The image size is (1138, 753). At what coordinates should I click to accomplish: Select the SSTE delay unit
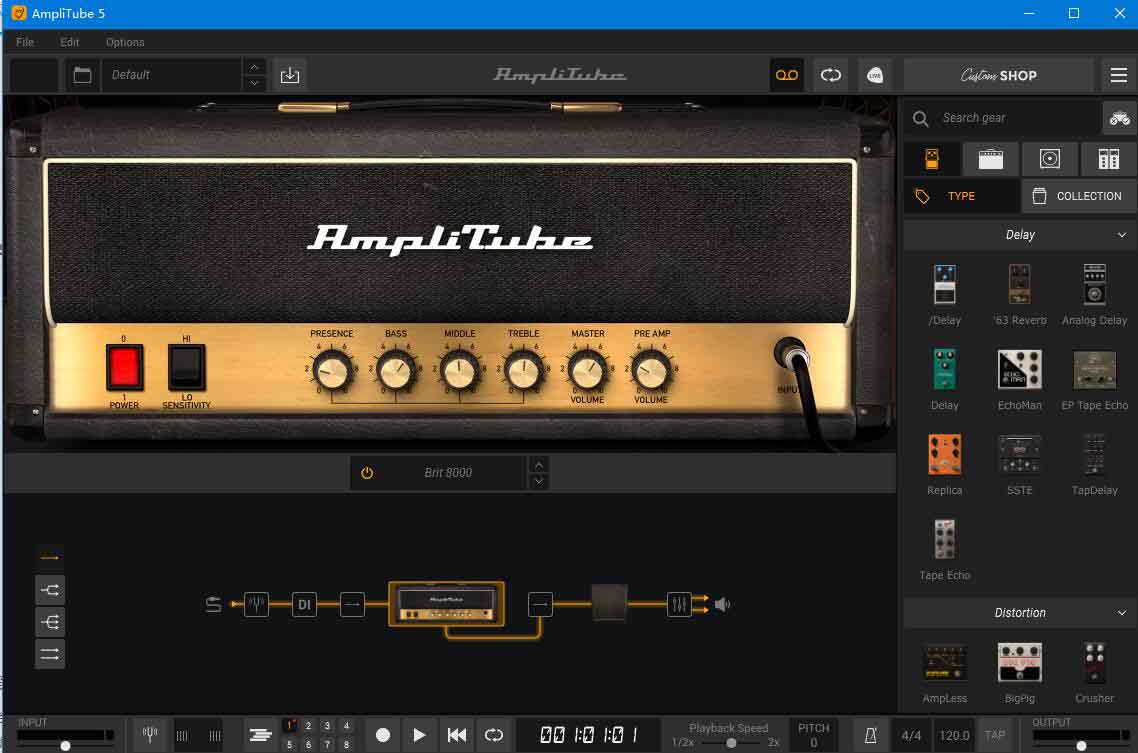(x=1020, y=464)
